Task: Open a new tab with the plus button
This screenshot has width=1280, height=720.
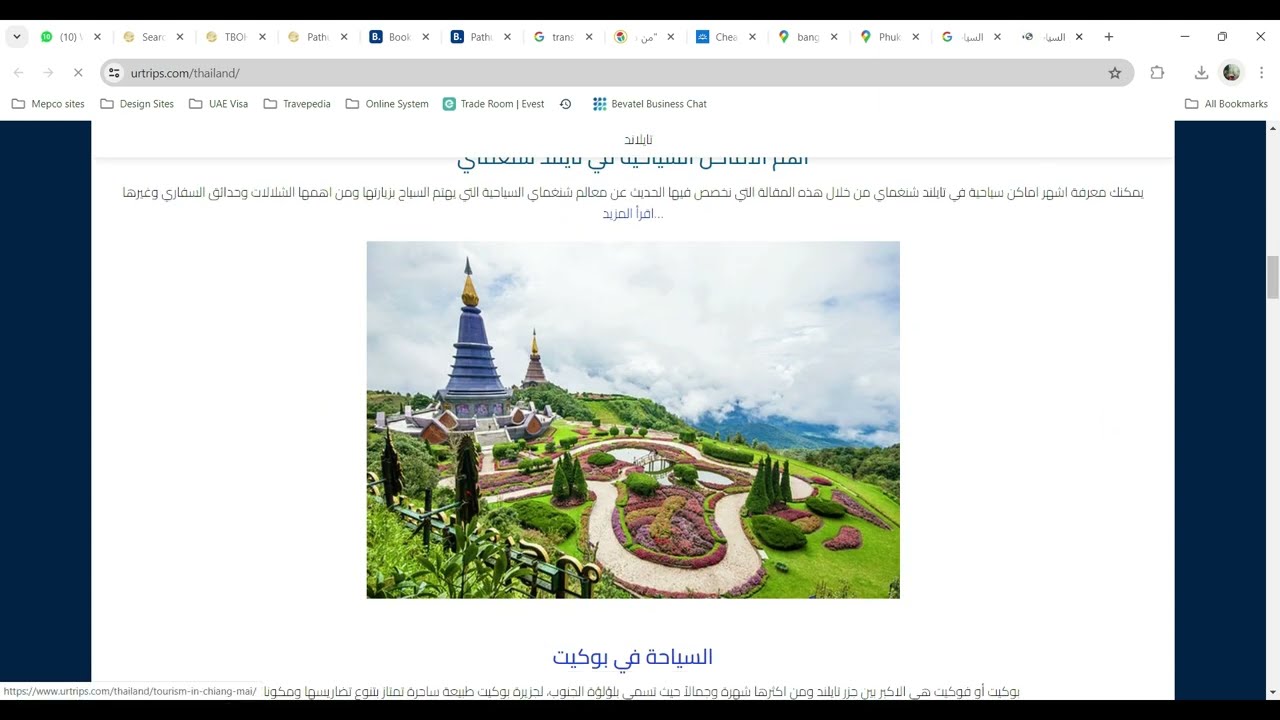Action: point(1108,37)
